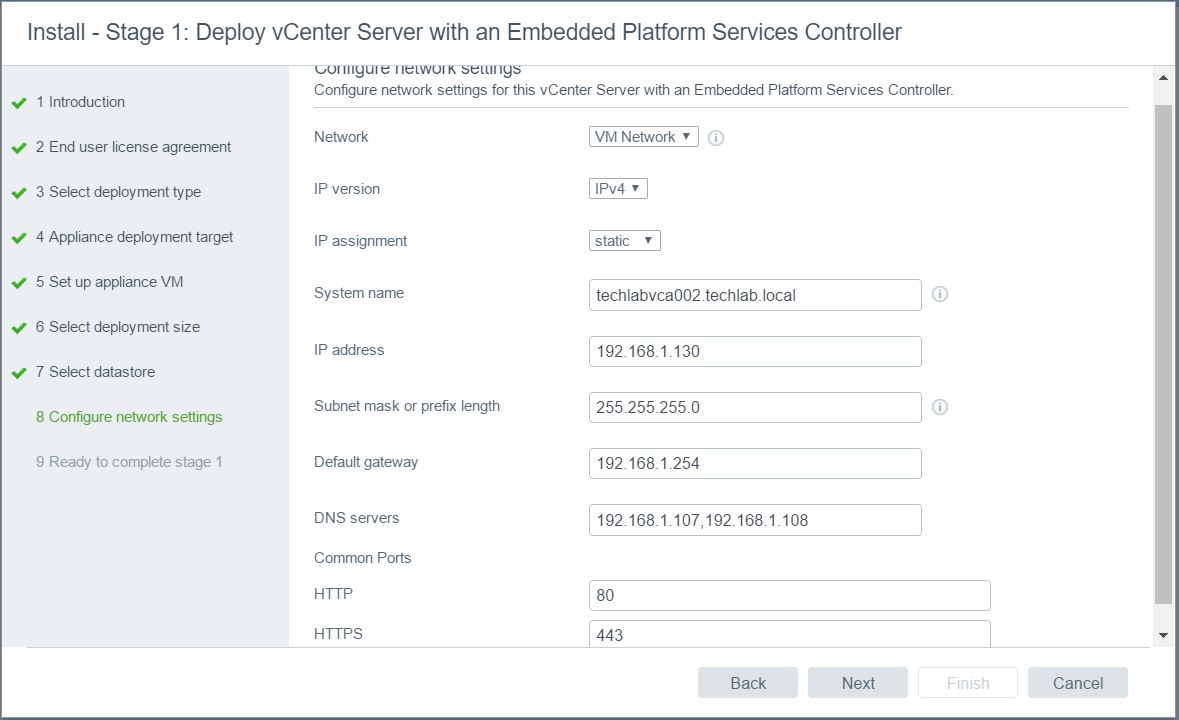1179x720 pixels.
Task: Click the Default gateway input field
Action: click(x=755, y=463)
